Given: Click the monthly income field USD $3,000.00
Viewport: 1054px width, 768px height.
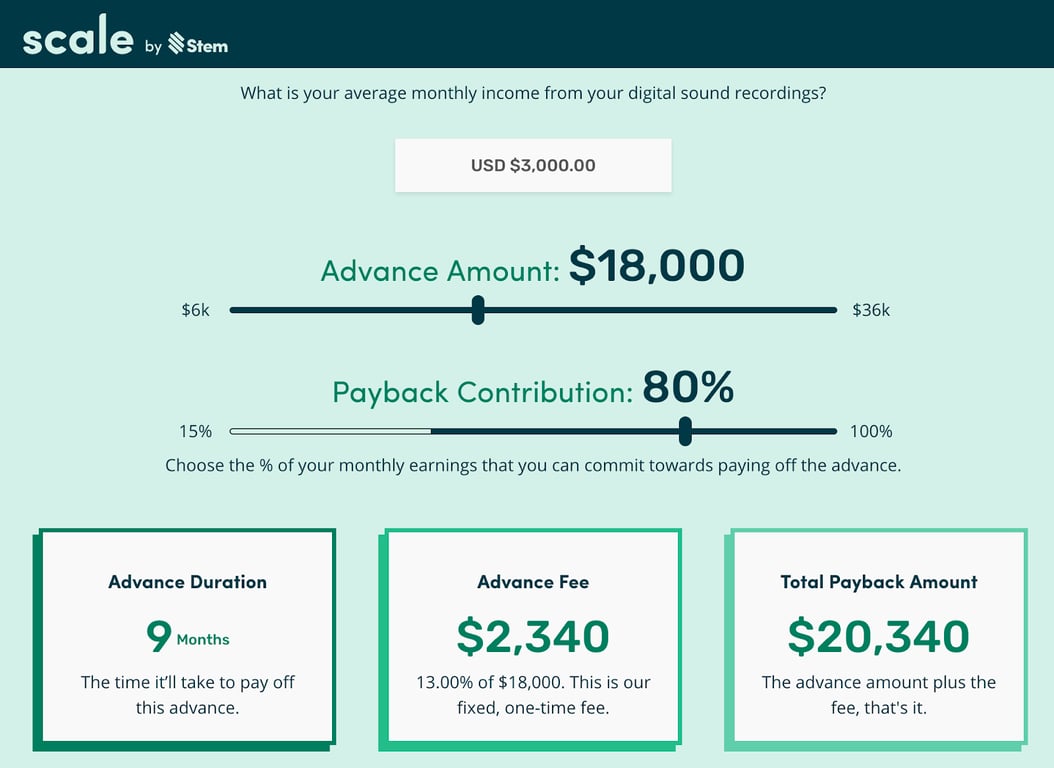Looking at the screenshot, I should 533,165.
